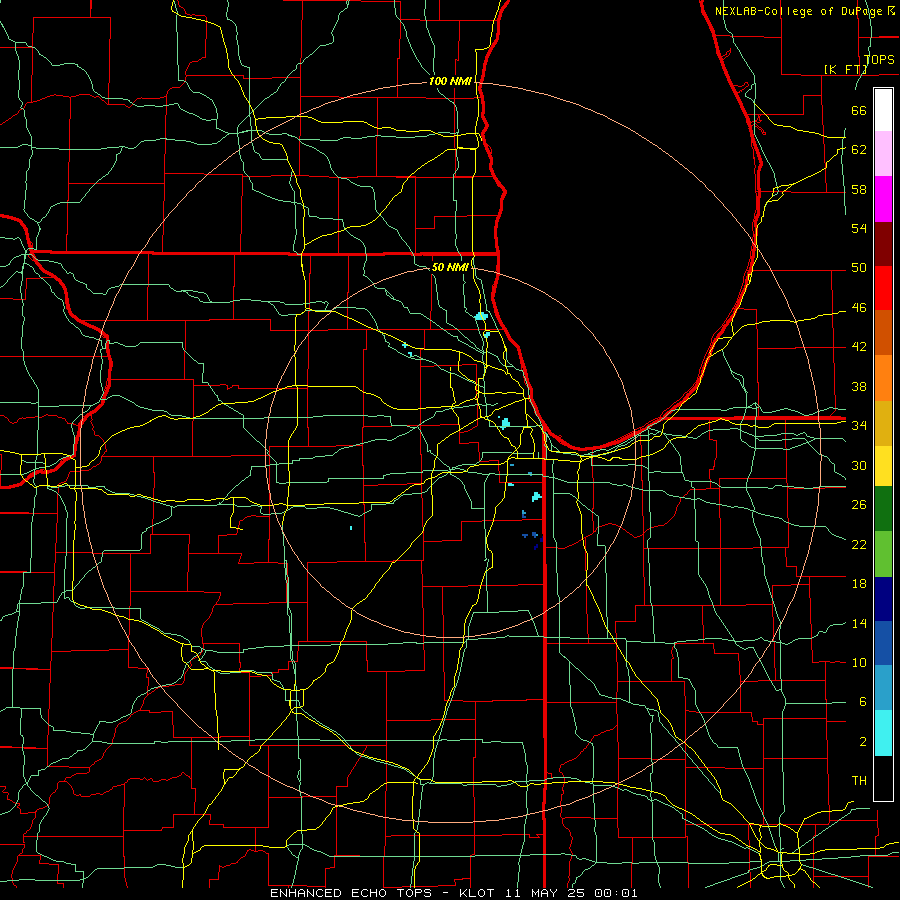Viewport: 900px width, 900px height.
Task: Click the legend value 2
Action: tap(863, 742)
